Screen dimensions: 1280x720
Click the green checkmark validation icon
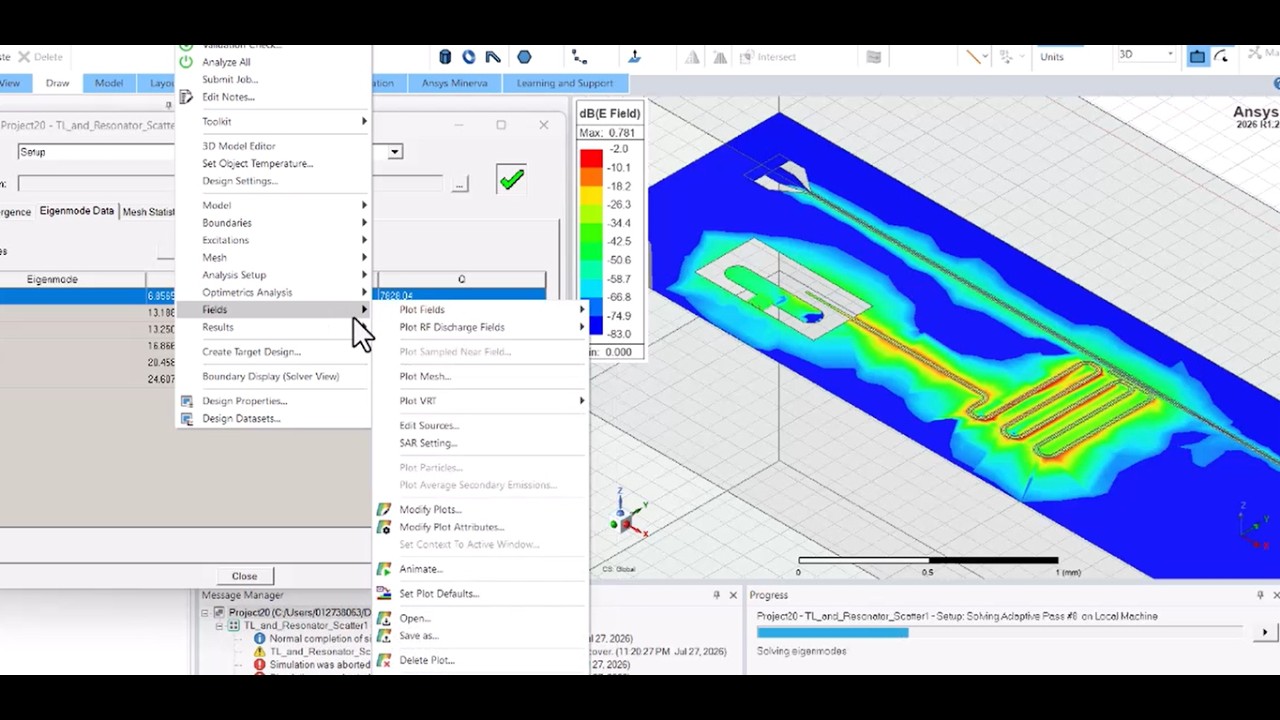coord(512,180)
